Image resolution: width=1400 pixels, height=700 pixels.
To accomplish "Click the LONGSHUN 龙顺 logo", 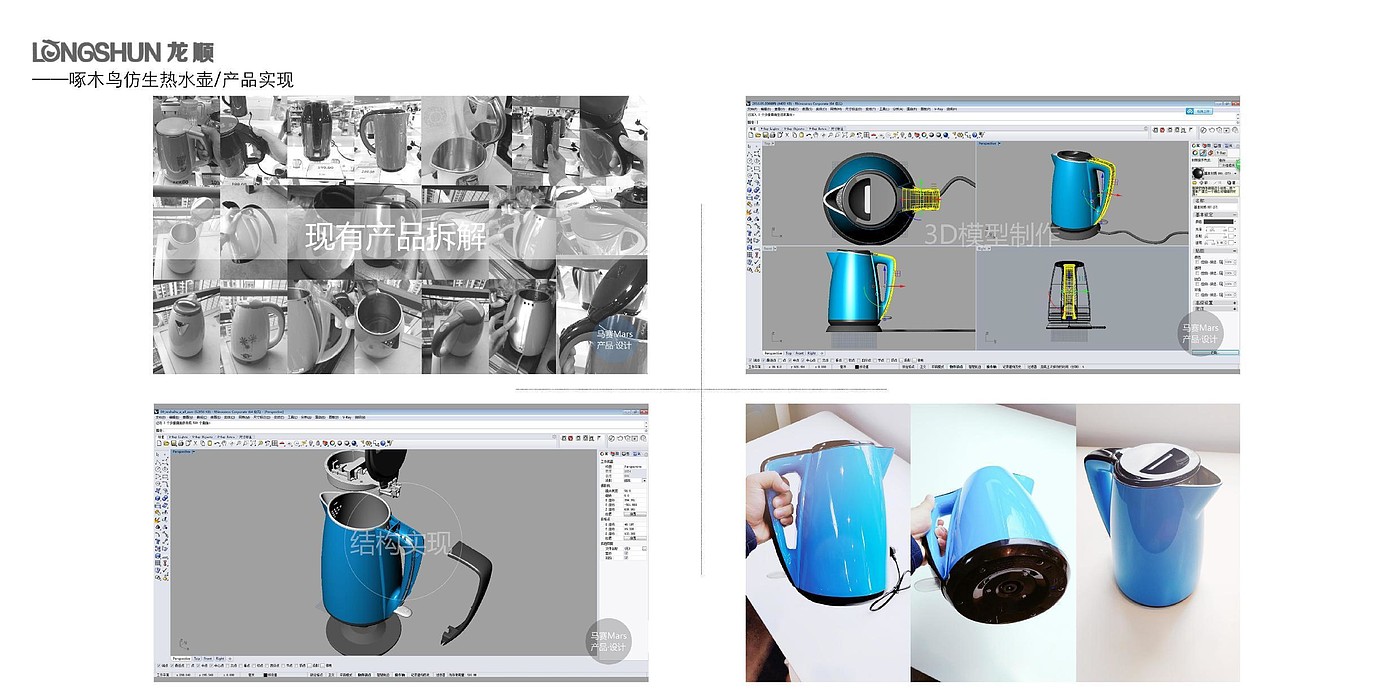I will pyautogui.click(x=123, y=51).
